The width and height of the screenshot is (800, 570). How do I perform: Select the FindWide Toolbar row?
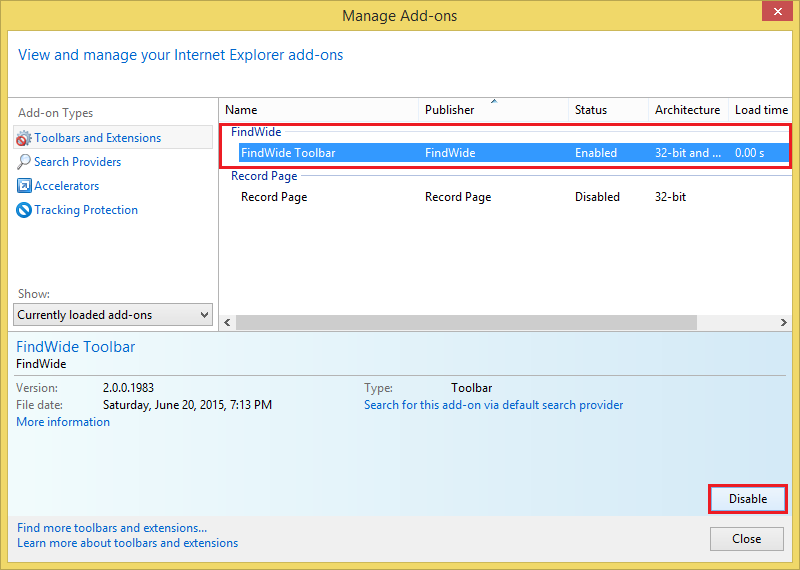[515, 153]
